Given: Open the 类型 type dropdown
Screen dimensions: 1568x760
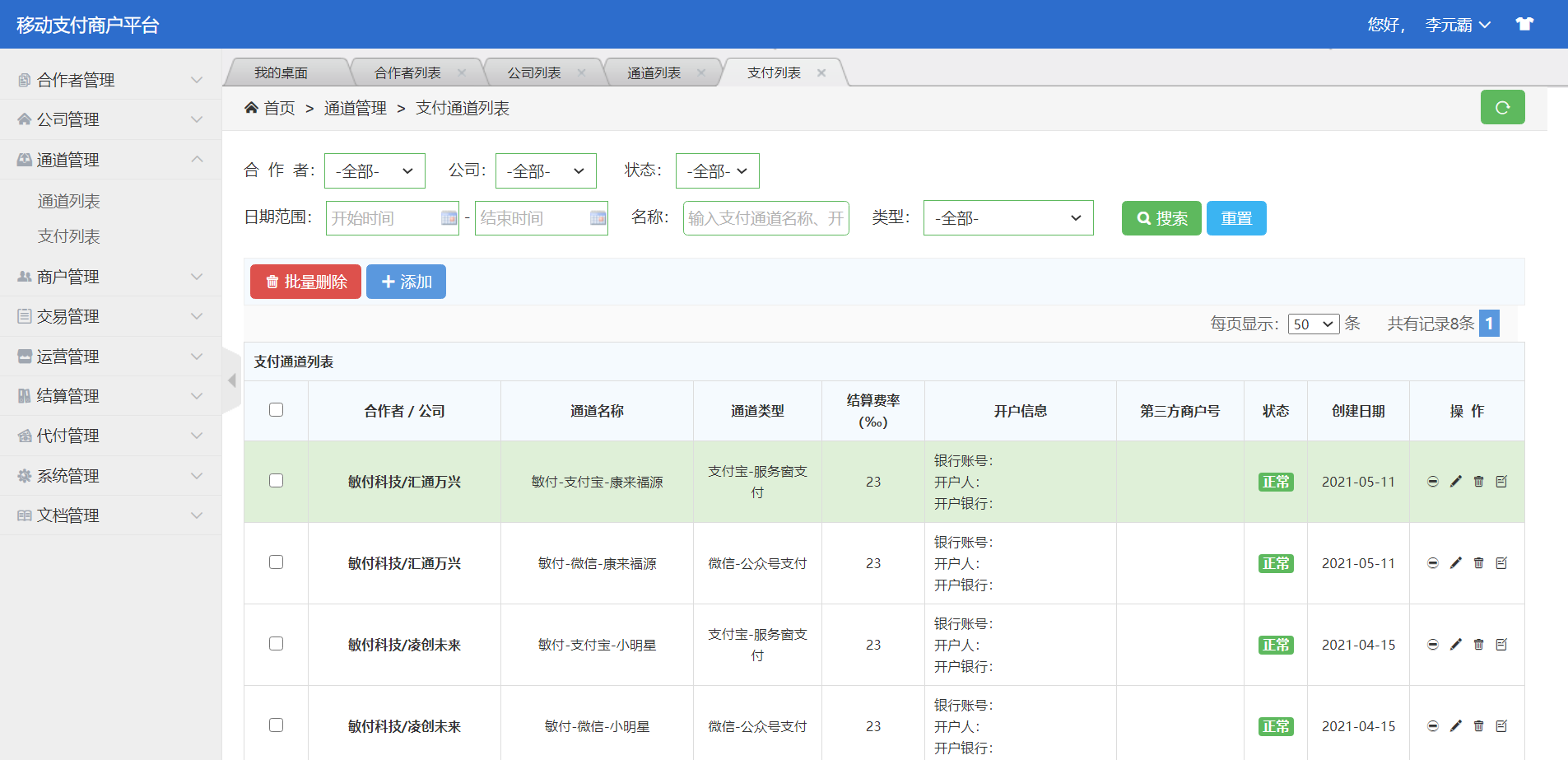Looking at the screenshot, I should (x=1007, y=218).
